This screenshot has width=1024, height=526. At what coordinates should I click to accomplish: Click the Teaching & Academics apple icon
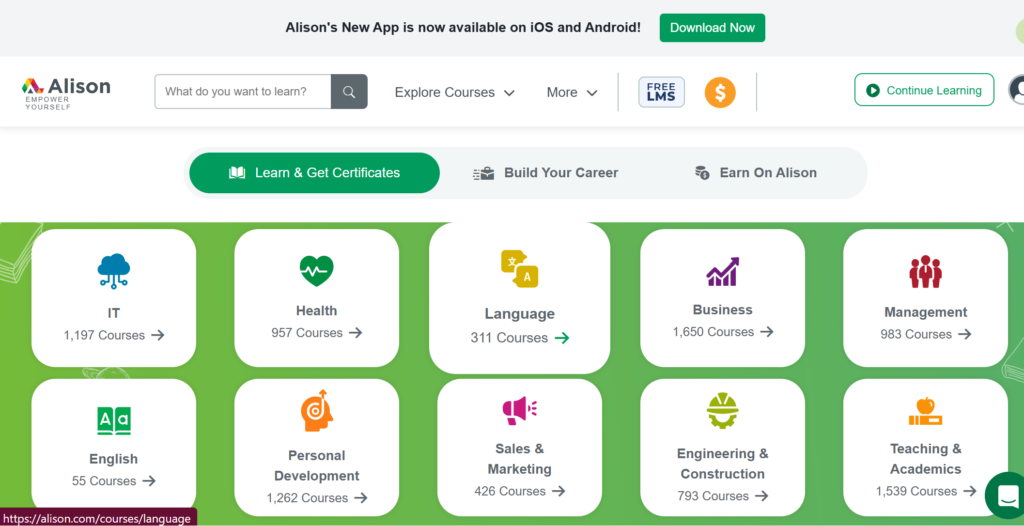(x=925, y=411)
